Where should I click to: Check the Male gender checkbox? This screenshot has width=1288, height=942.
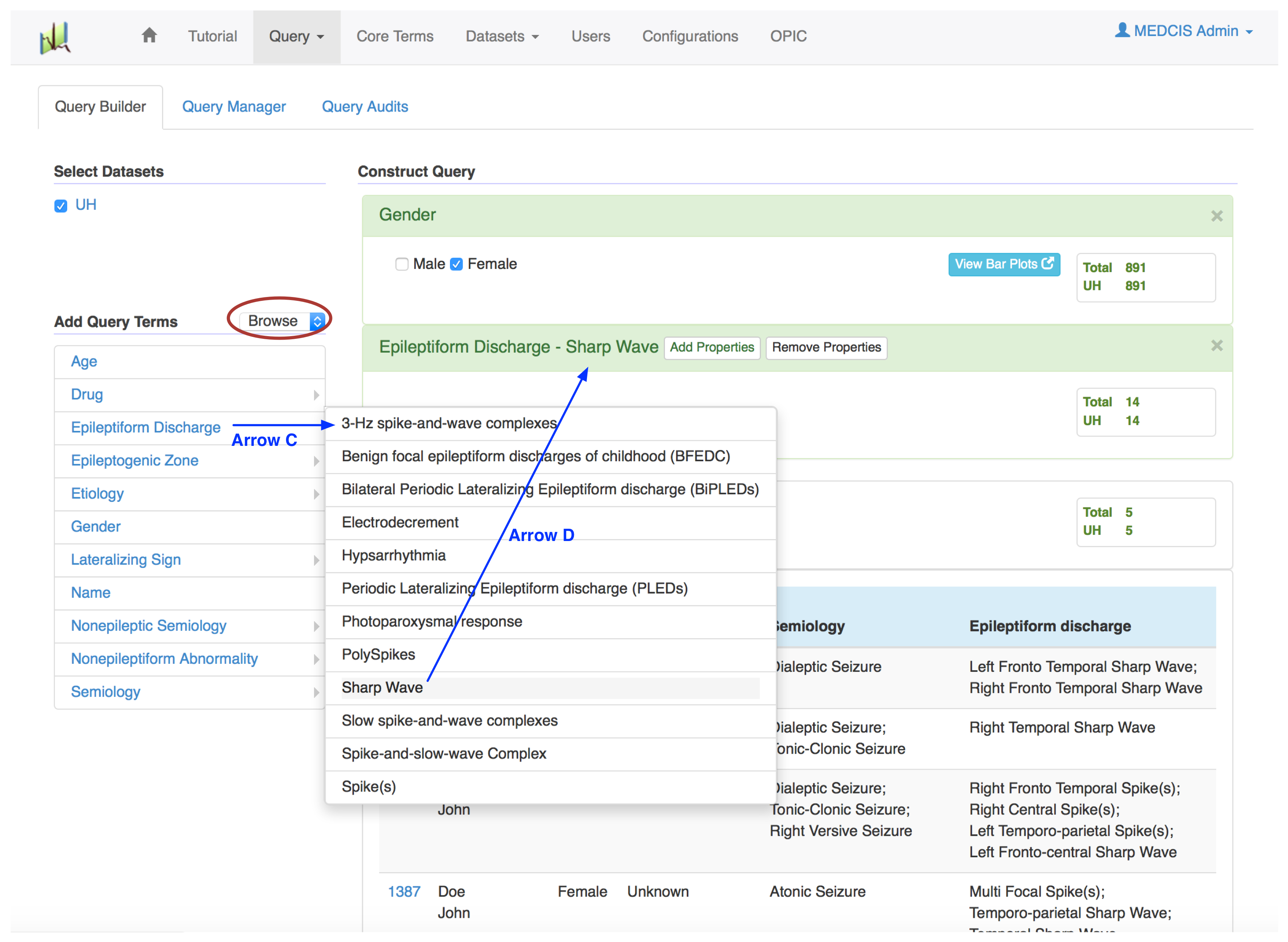[x=402, y=264]
